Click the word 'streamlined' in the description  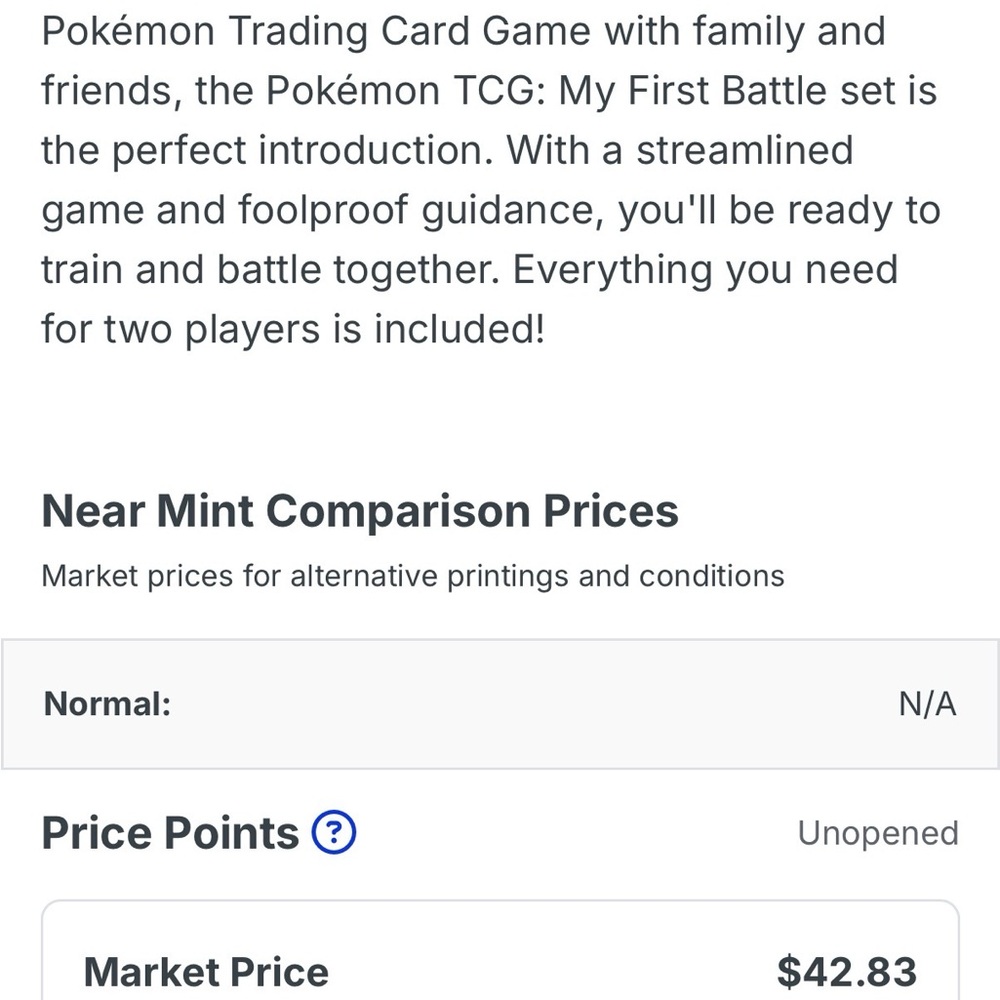[744, 151]
